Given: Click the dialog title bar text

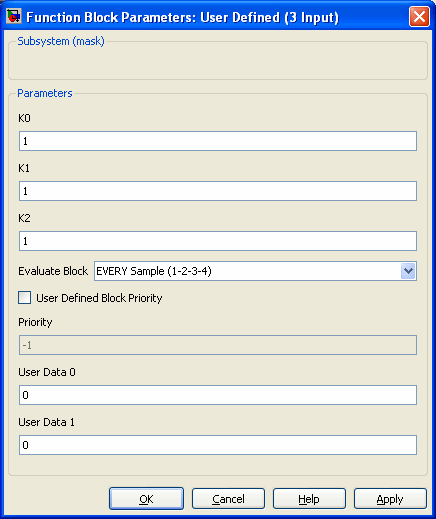Looking at the screenshot, I should click(182, 17).
